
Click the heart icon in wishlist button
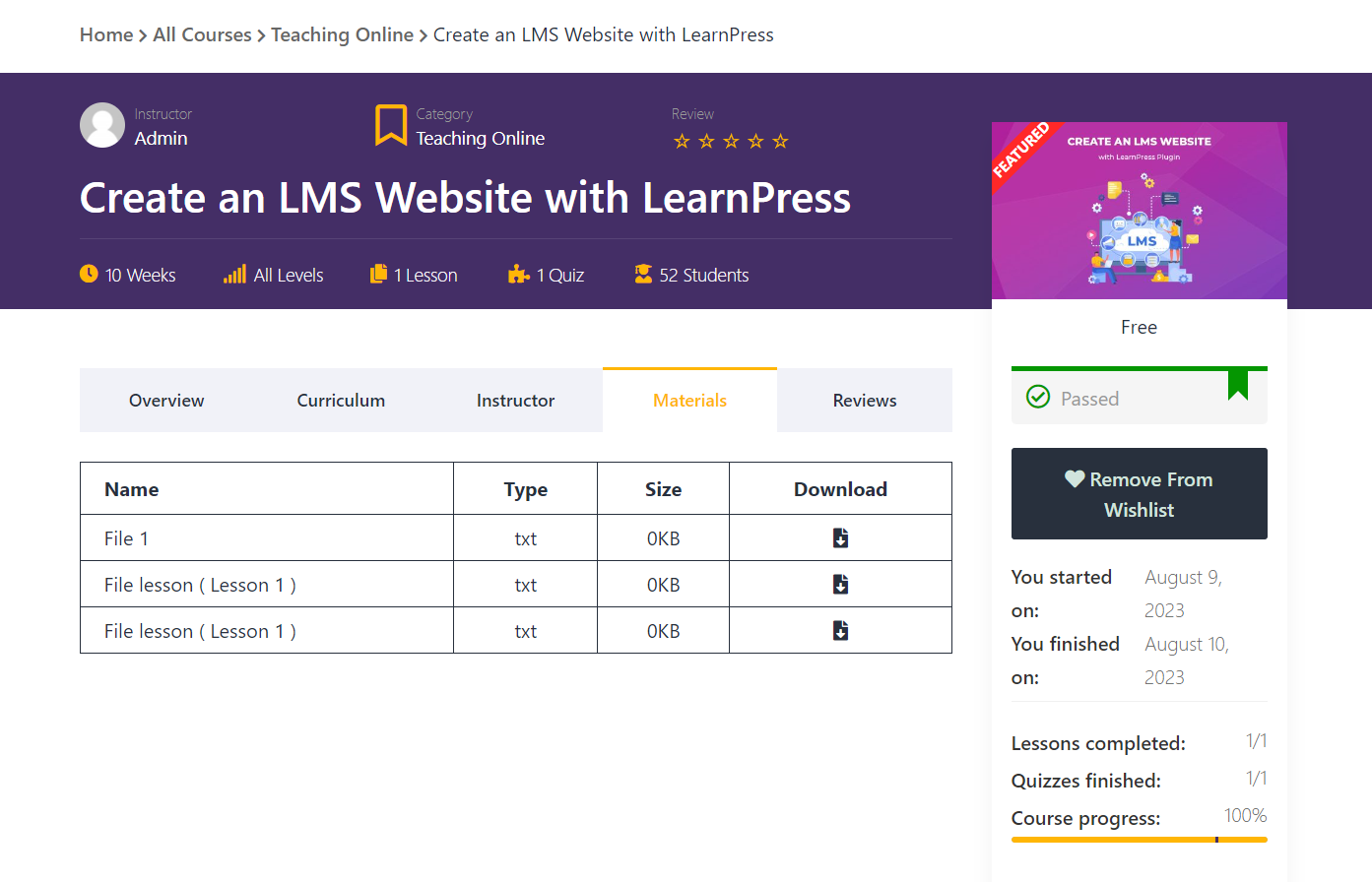coord(1075,478)
